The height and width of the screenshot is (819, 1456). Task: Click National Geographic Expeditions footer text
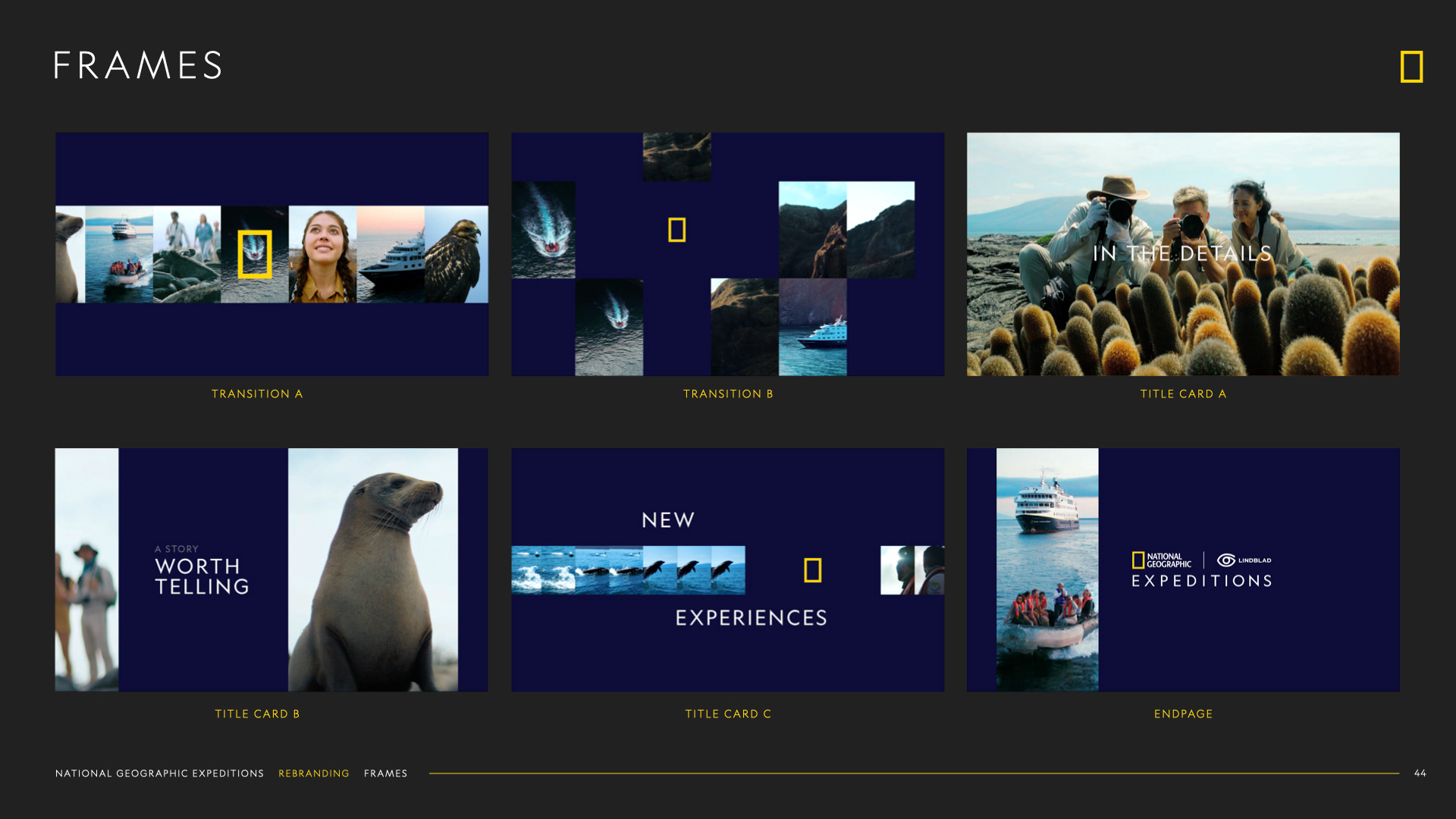click(x=159, y=773)
